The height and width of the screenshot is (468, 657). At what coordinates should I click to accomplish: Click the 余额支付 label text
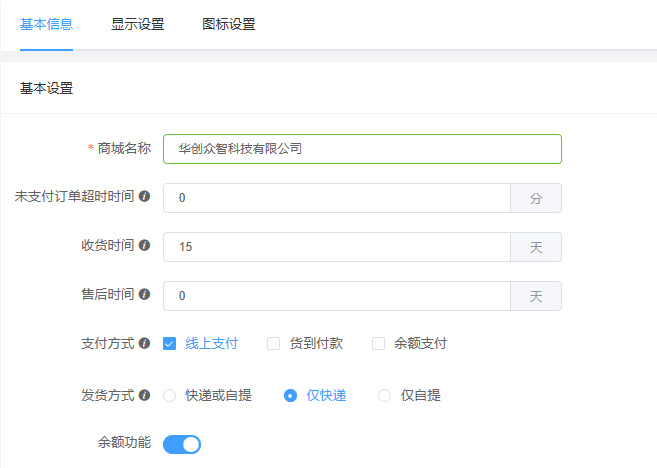pyautogui.click(x=420, y=344)
